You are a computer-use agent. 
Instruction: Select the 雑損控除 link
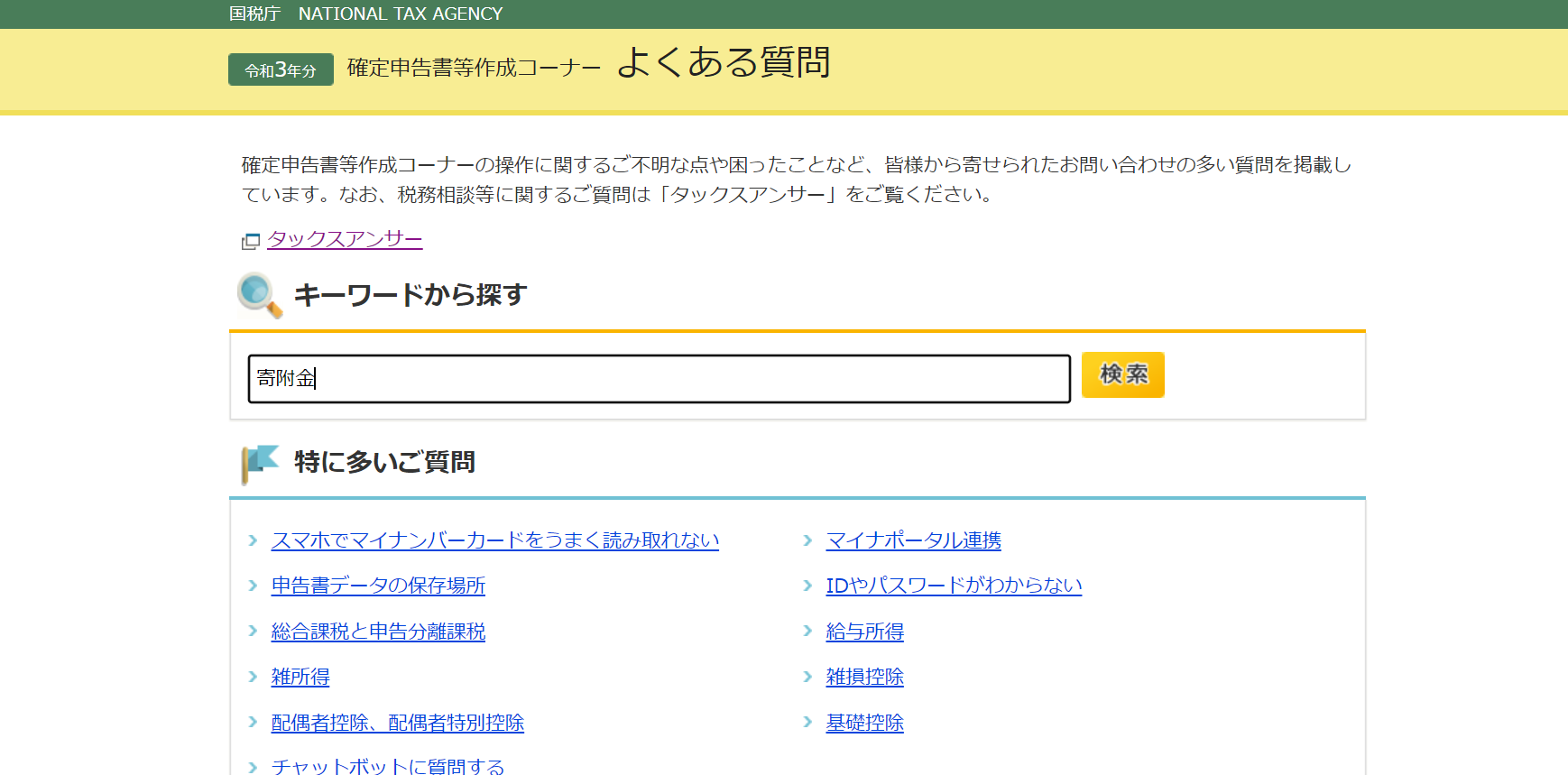point(864,677)
